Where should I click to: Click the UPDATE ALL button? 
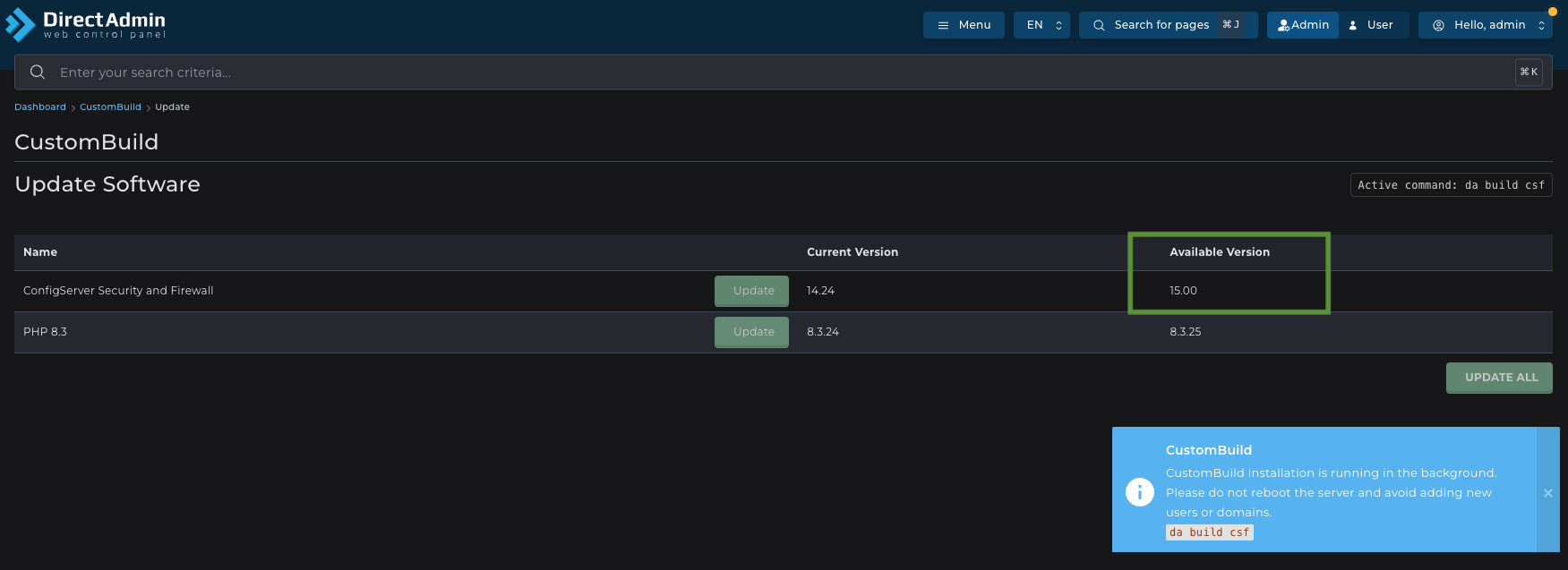(x=1499, y=378)
